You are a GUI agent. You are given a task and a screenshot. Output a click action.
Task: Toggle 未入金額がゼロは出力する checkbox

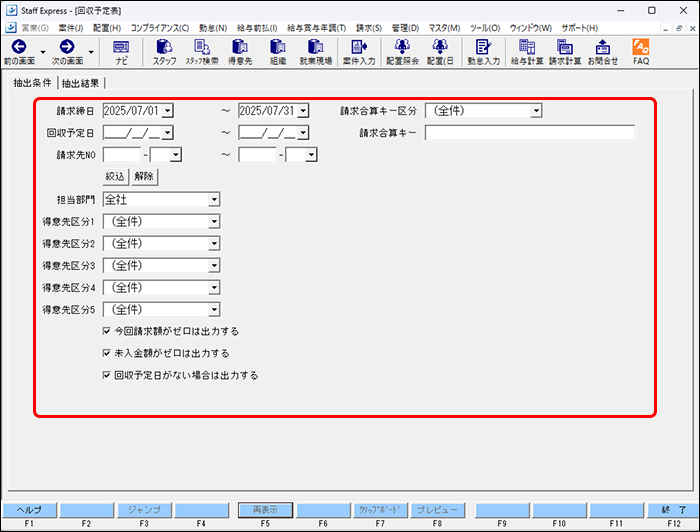pos(106,353)
